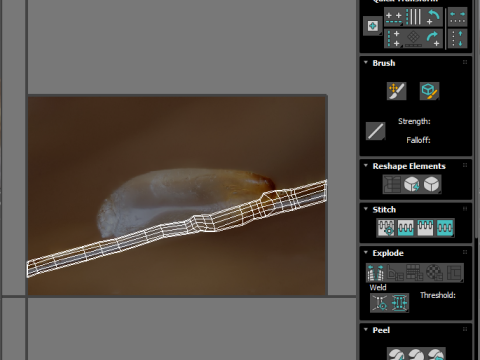Click Stitch to Target icon

[386, 228]
